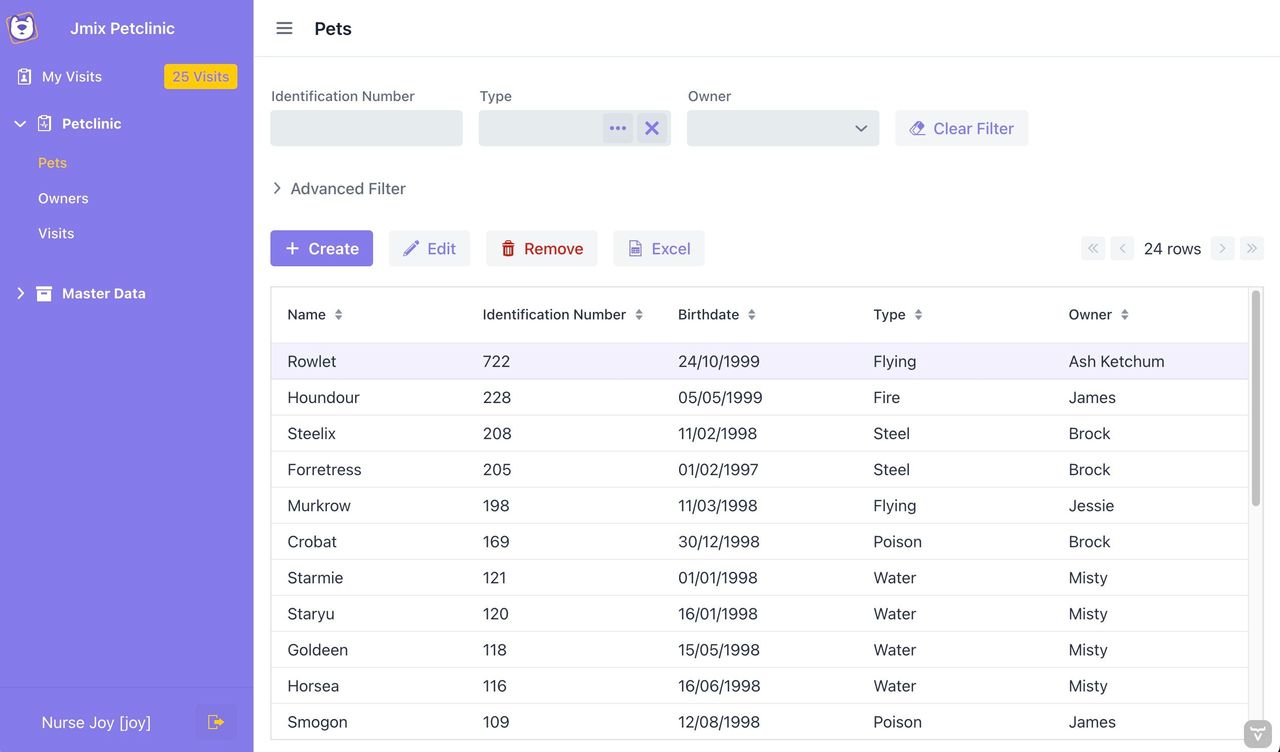Click the calendar icon next to My Visits
The image size is (1280, 752).
tap(24, 76)
